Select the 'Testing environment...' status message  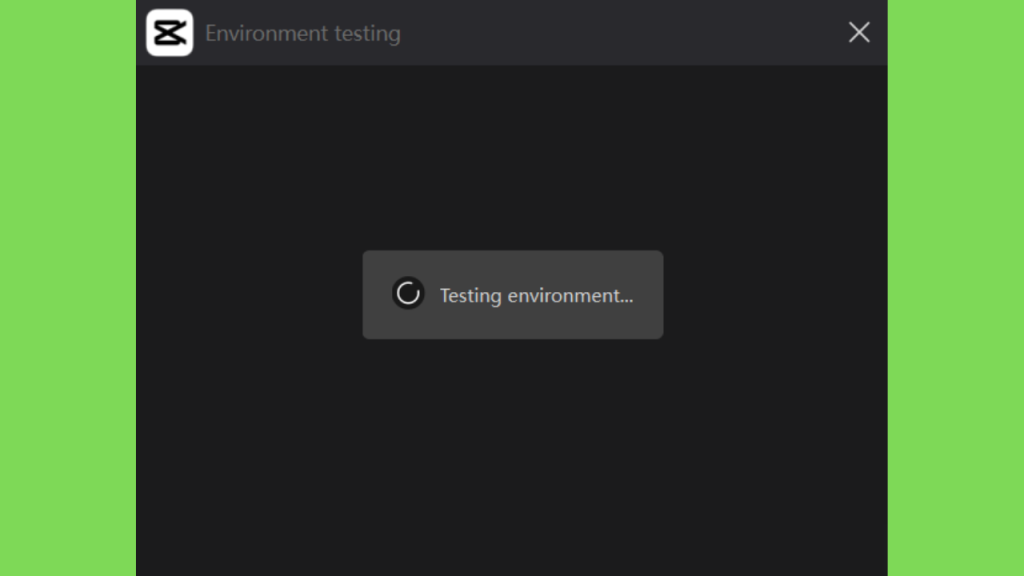(536, 295)
